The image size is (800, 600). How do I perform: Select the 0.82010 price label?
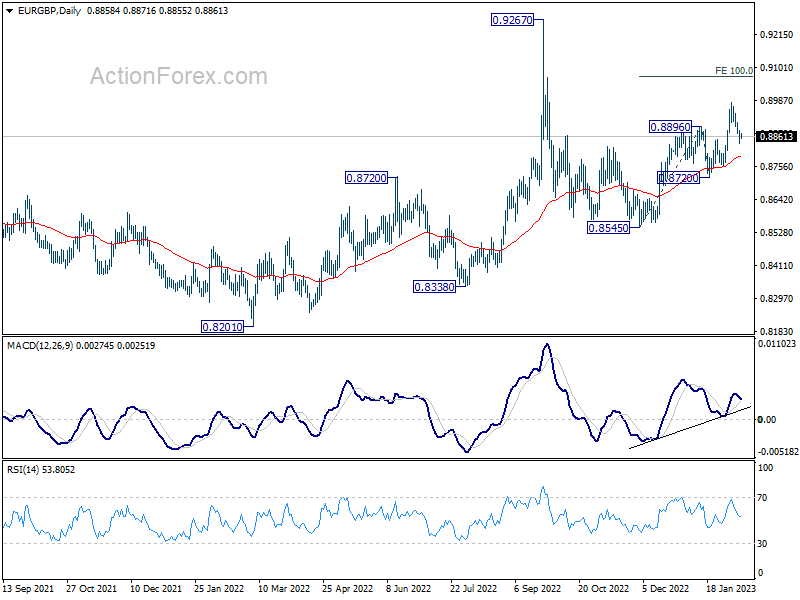point(222,327)
